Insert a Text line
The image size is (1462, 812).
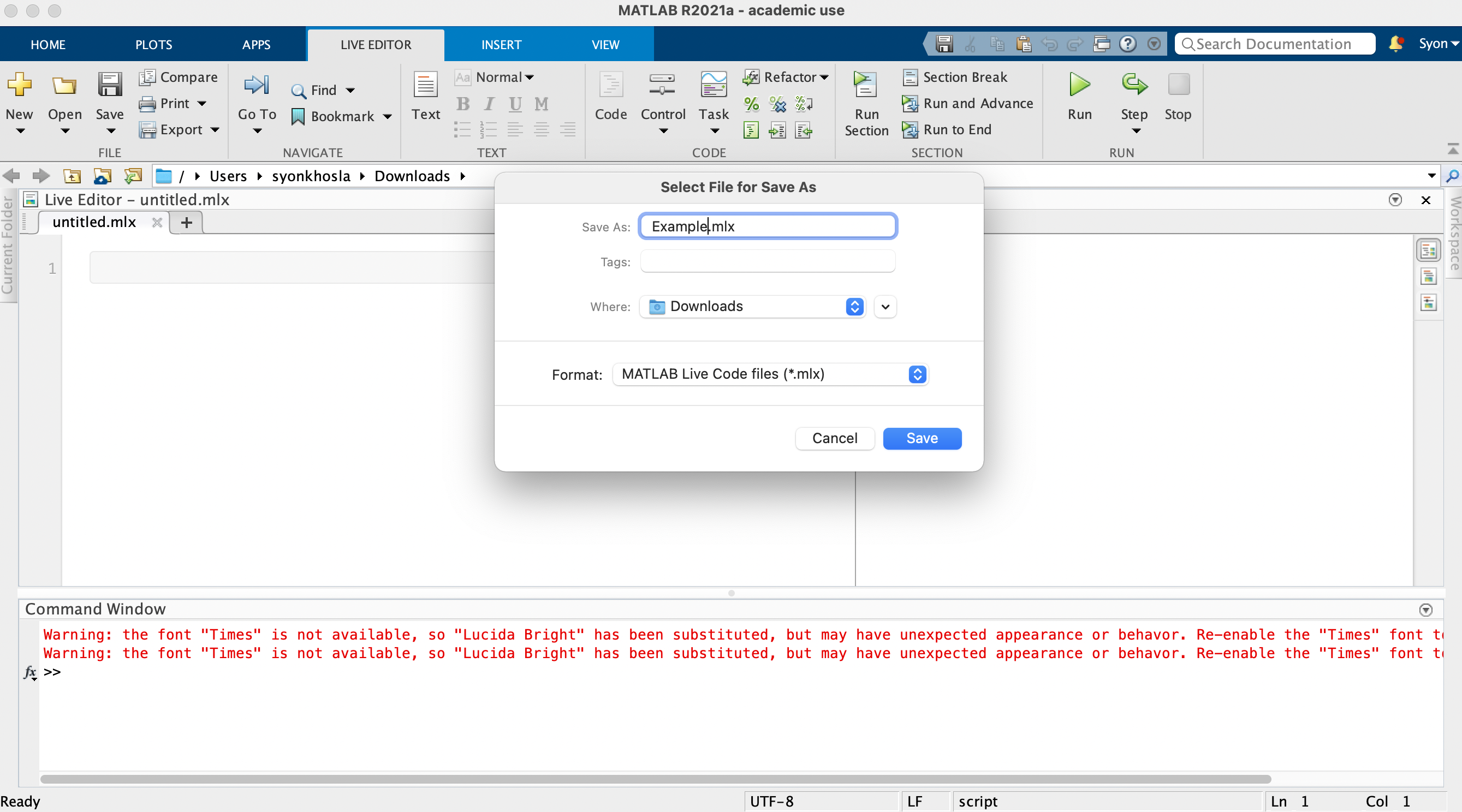point(426,97)
